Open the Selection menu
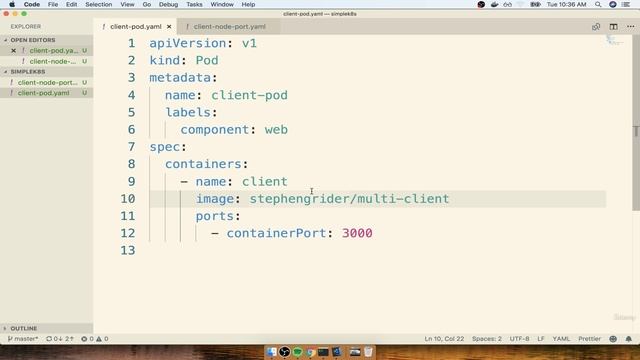 [x=98, y=4]
